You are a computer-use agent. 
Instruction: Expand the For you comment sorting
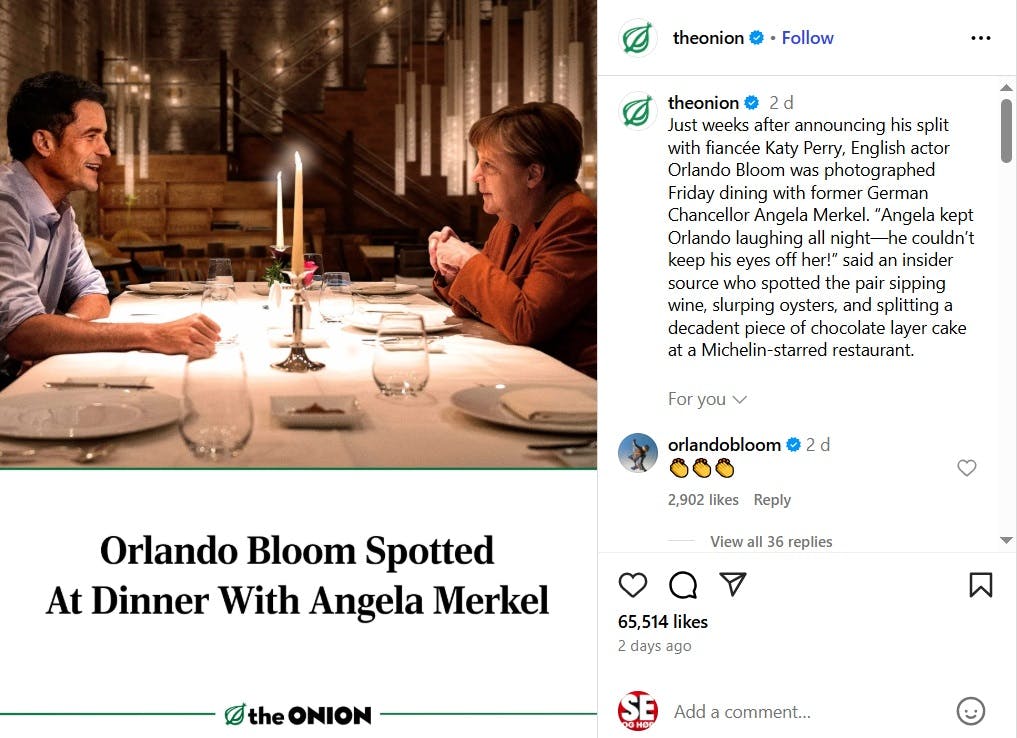coord(707,399)
